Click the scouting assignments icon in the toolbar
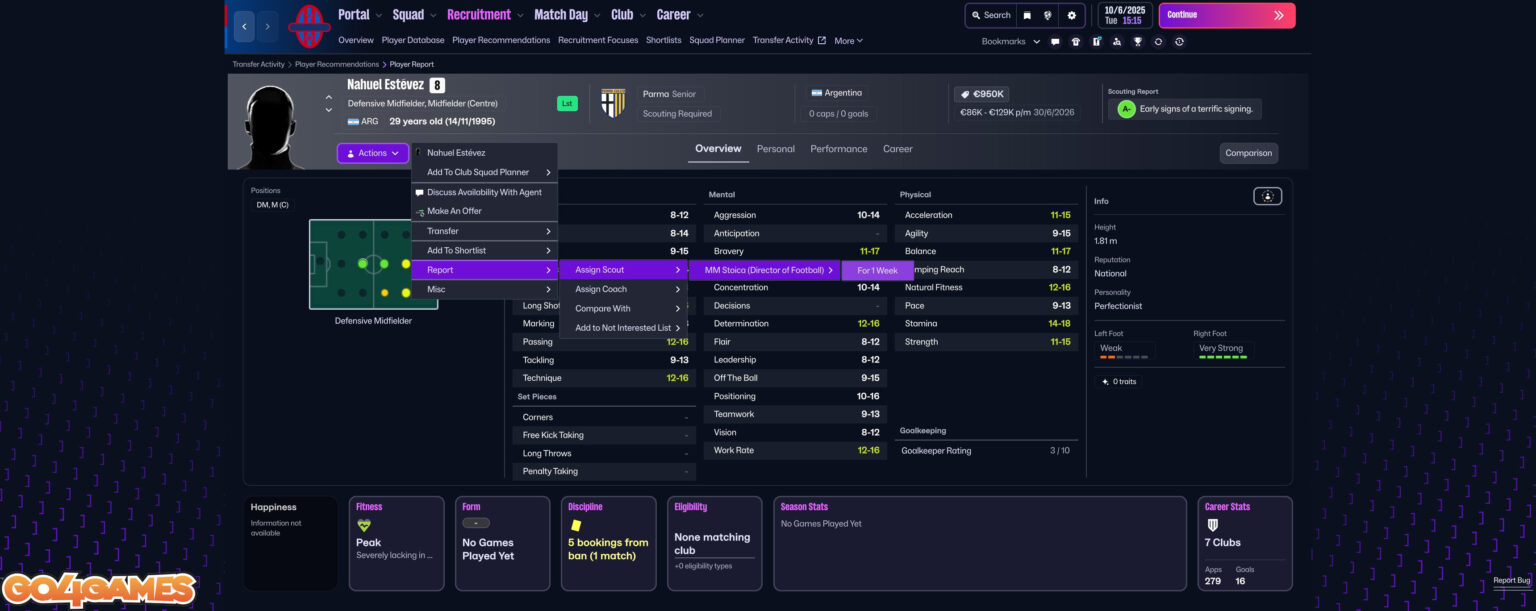The image size is (1536, 611). tap(1118, 41)
